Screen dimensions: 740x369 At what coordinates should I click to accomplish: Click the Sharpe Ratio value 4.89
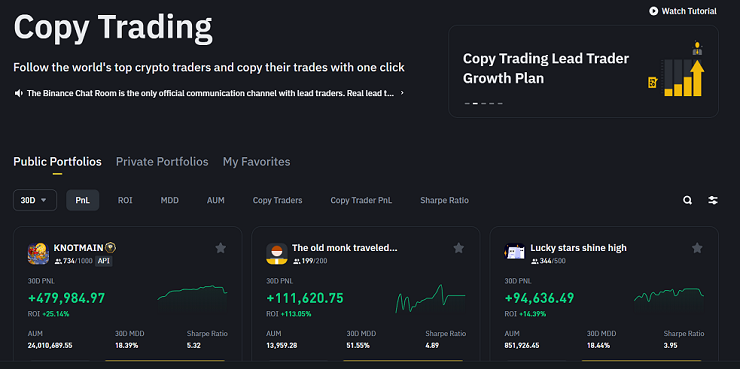point(433,345)
